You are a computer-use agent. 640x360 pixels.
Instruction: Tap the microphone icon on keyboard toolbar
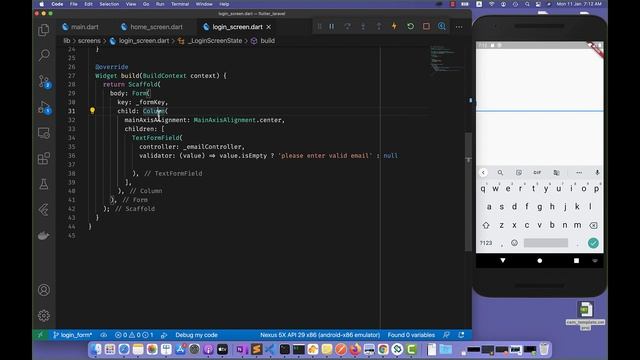(x=597, y=173)
